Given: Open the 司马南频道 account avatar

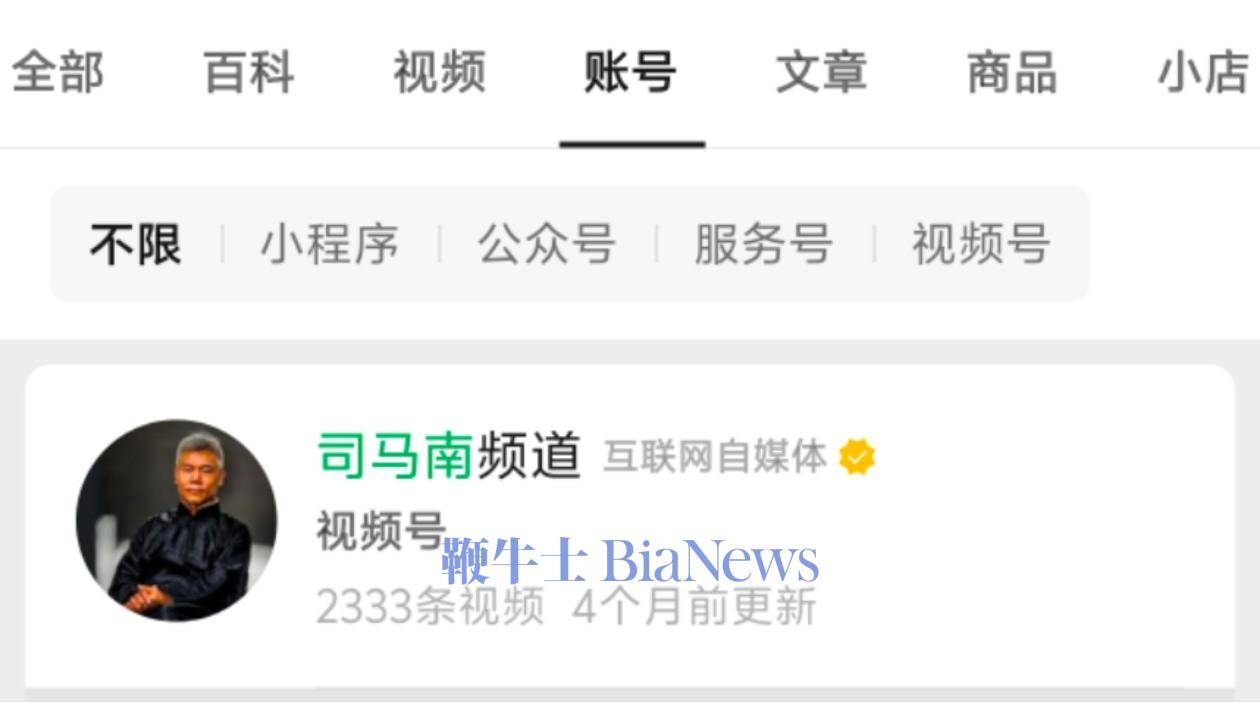Looking at the screenshot, I should click(x=177, y=520).
